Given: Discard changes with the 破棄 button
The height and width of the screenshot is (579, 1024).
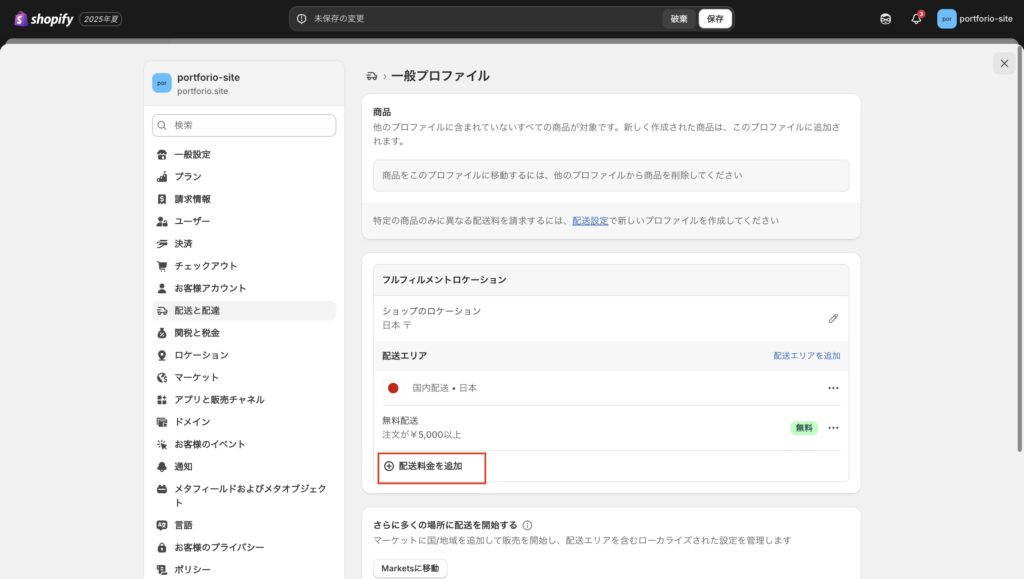Looking at the screenshot, I should tap(679, 19).
